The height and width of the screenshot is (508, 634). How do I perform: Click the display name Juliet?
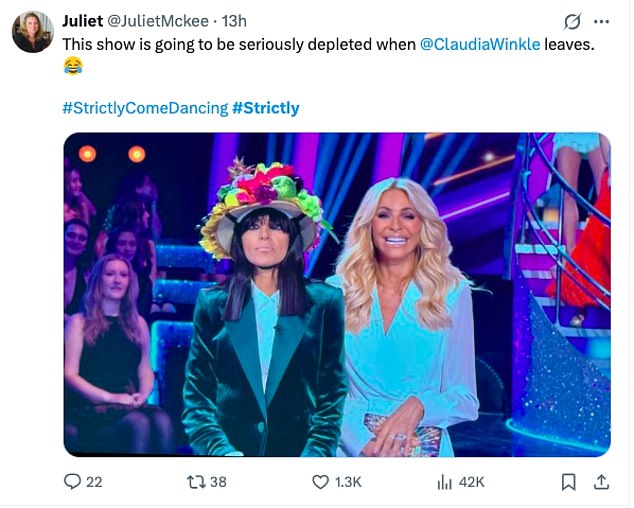point(83,21)
